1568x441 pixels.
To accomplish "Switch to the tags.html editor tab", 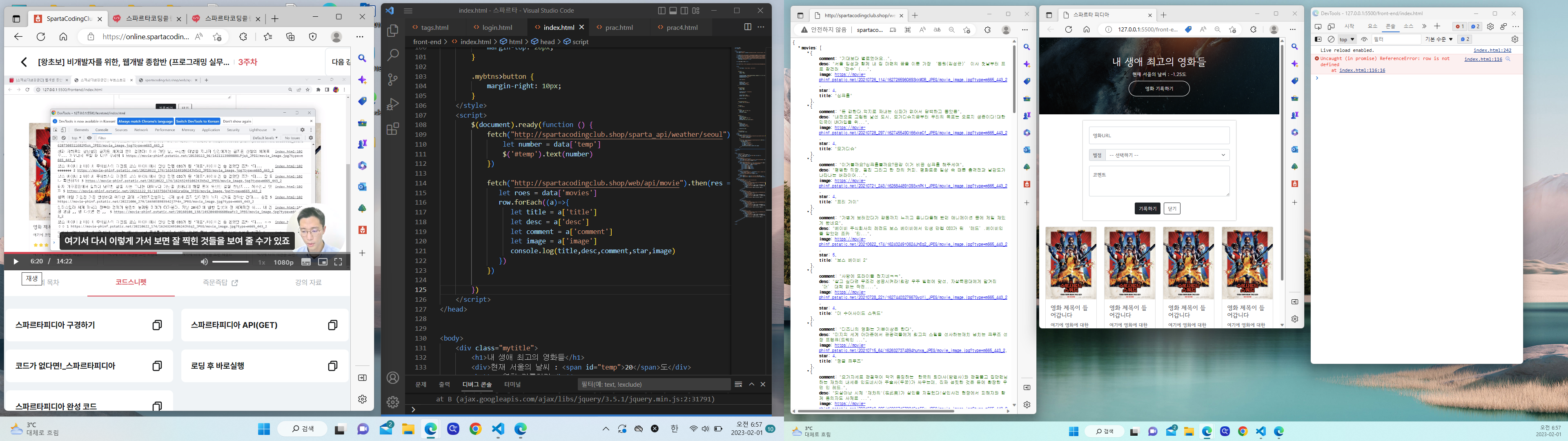I will point(434,27).
